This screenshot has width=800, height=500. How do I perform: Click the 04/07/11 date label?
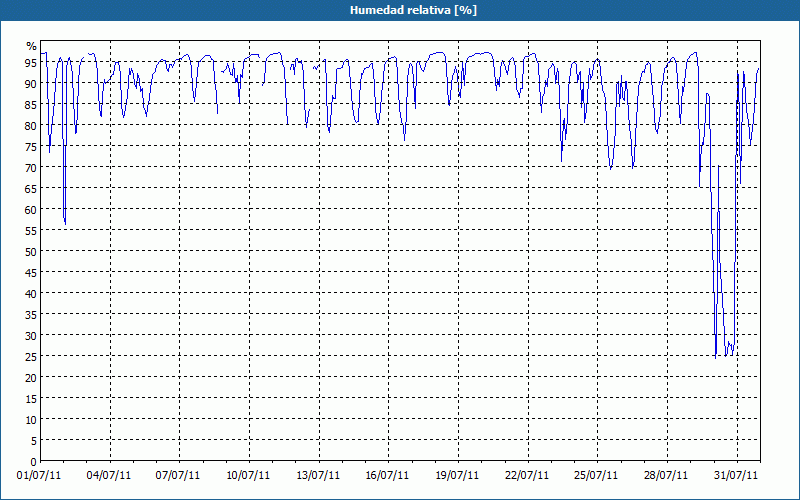point(109,476)
